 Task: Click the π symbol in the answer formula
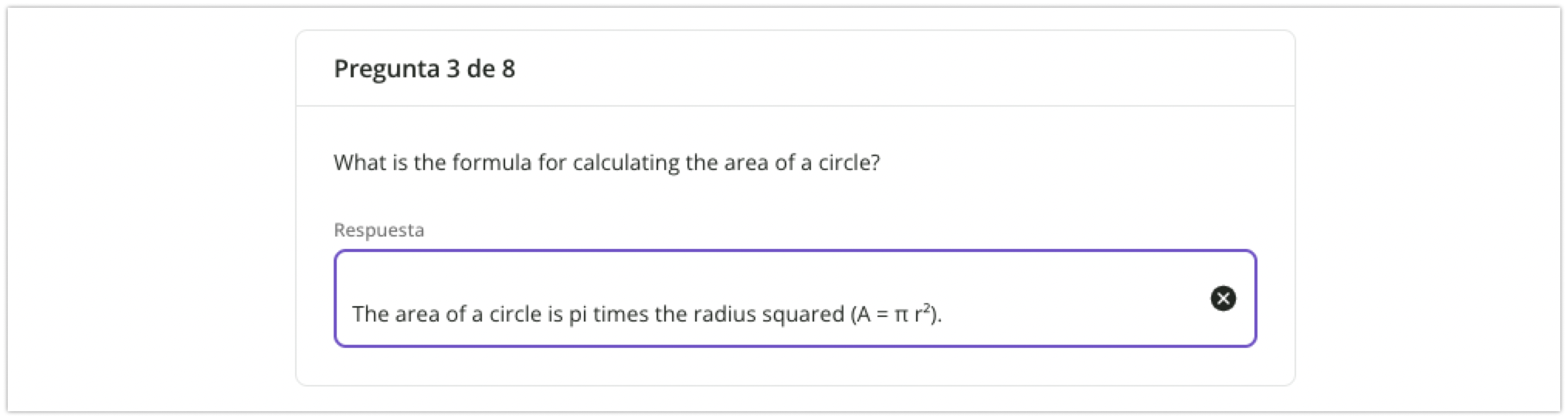click(x=901, y=314)
